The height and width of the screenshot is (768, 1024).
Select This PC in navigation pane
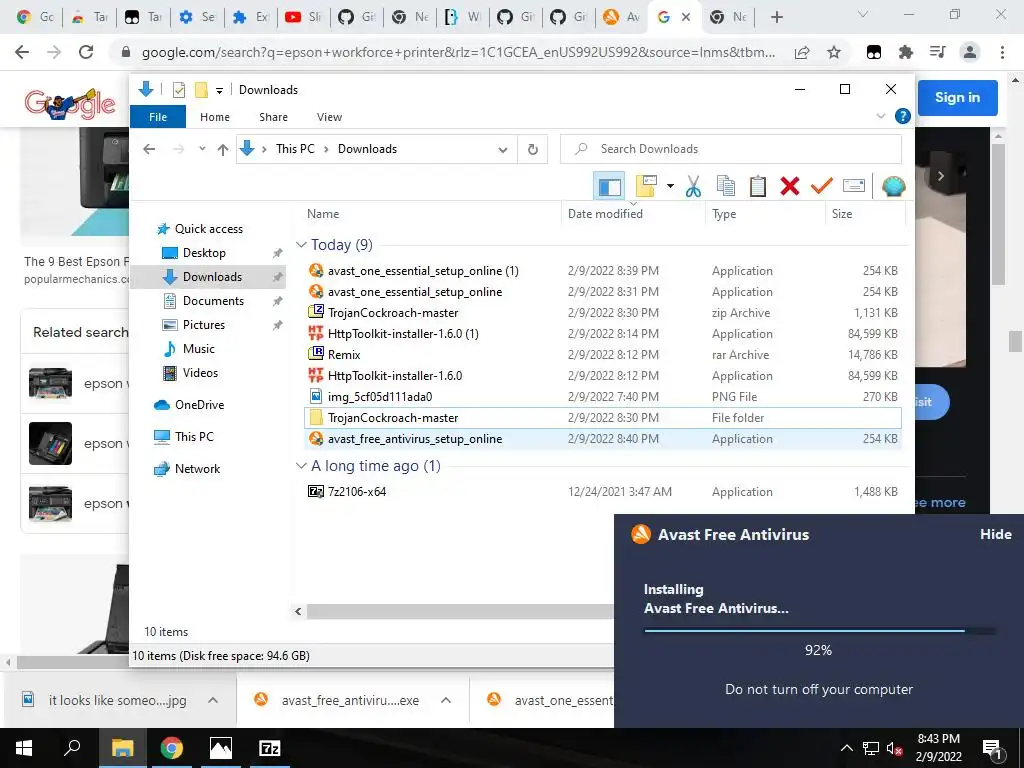tap(194, 437)
